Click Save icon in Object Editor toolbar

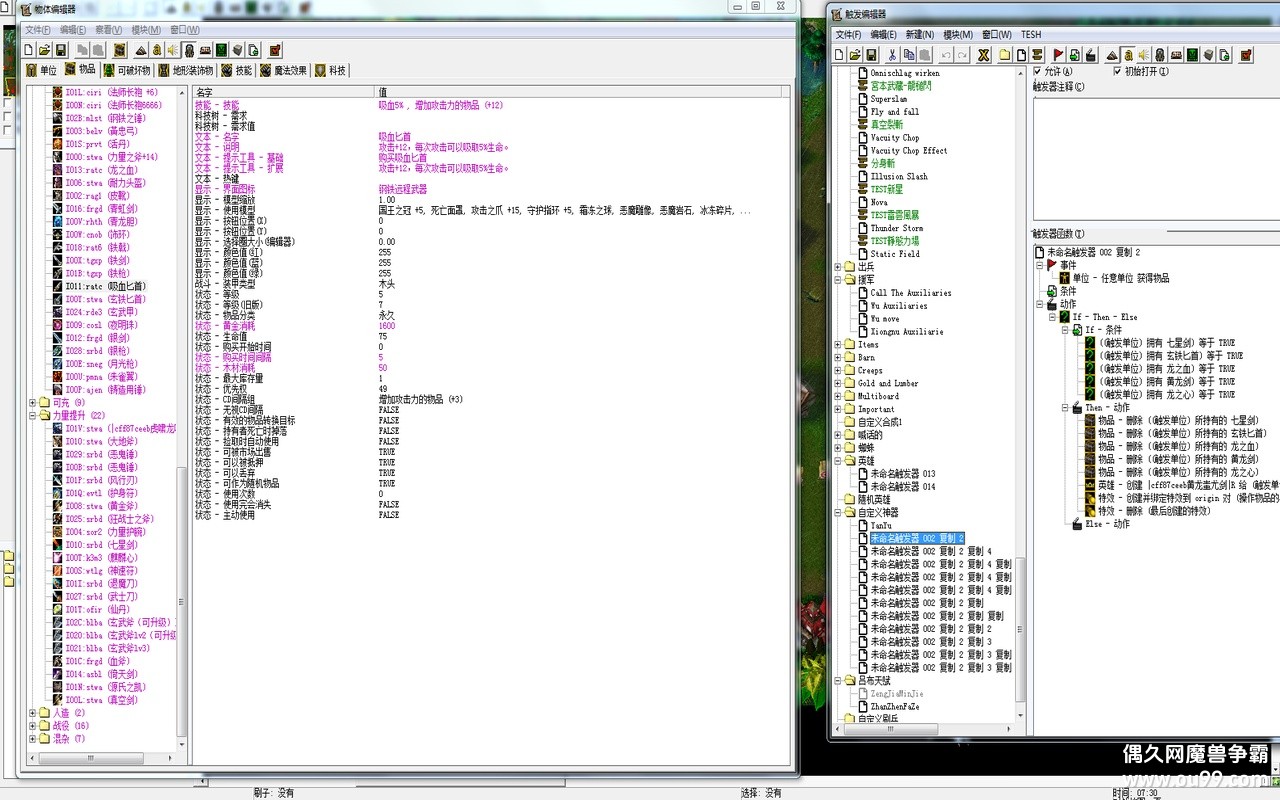(x=61, y=50)
